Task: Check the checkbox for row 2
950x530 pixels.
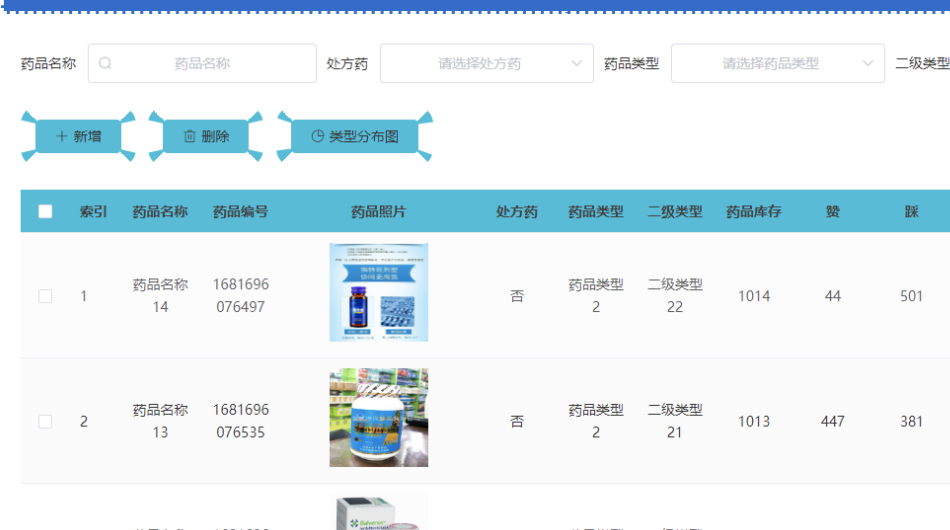Action: [45, 421]
